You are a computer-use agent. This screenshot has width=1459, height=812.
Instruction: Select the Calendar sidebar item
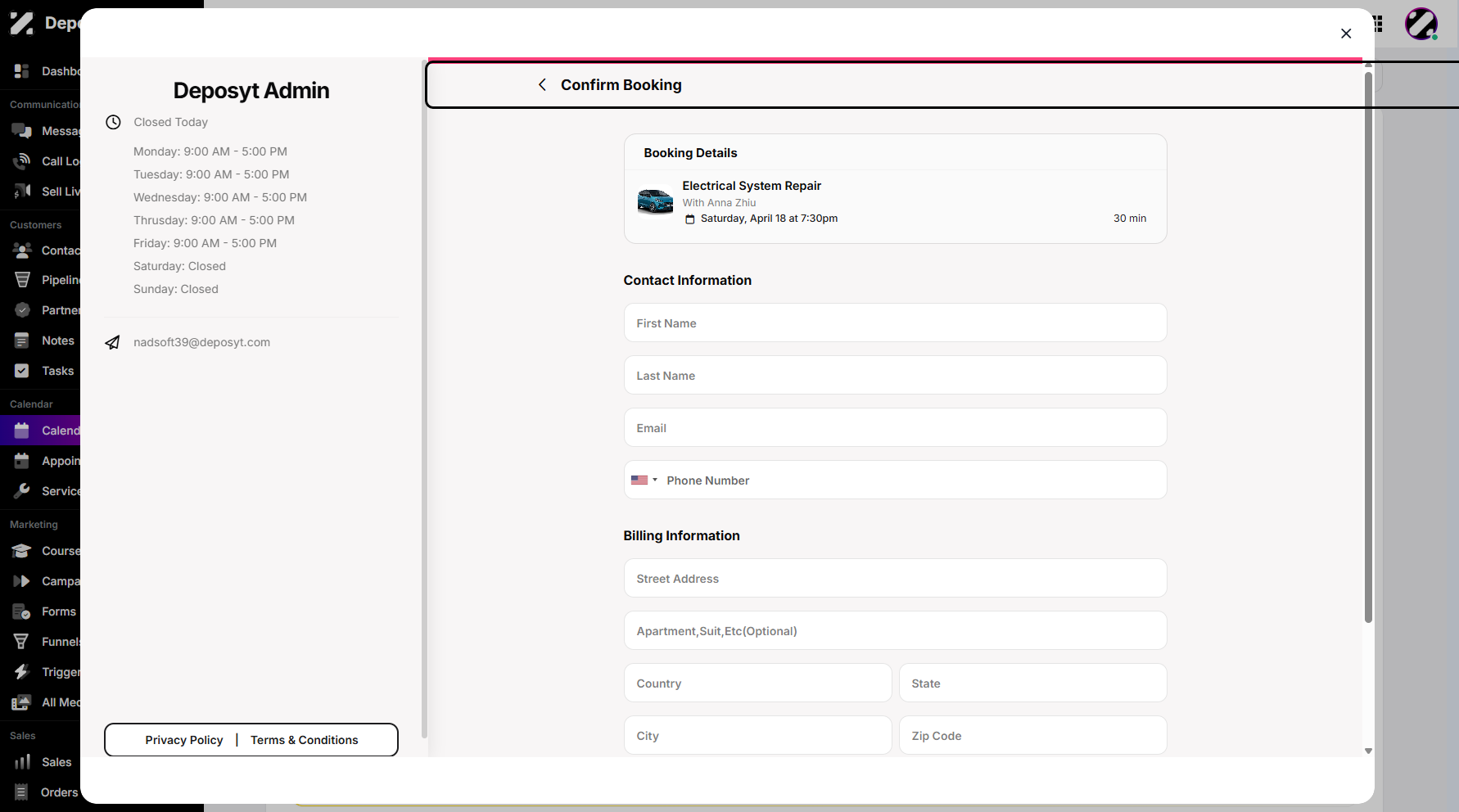pos(41,431)
